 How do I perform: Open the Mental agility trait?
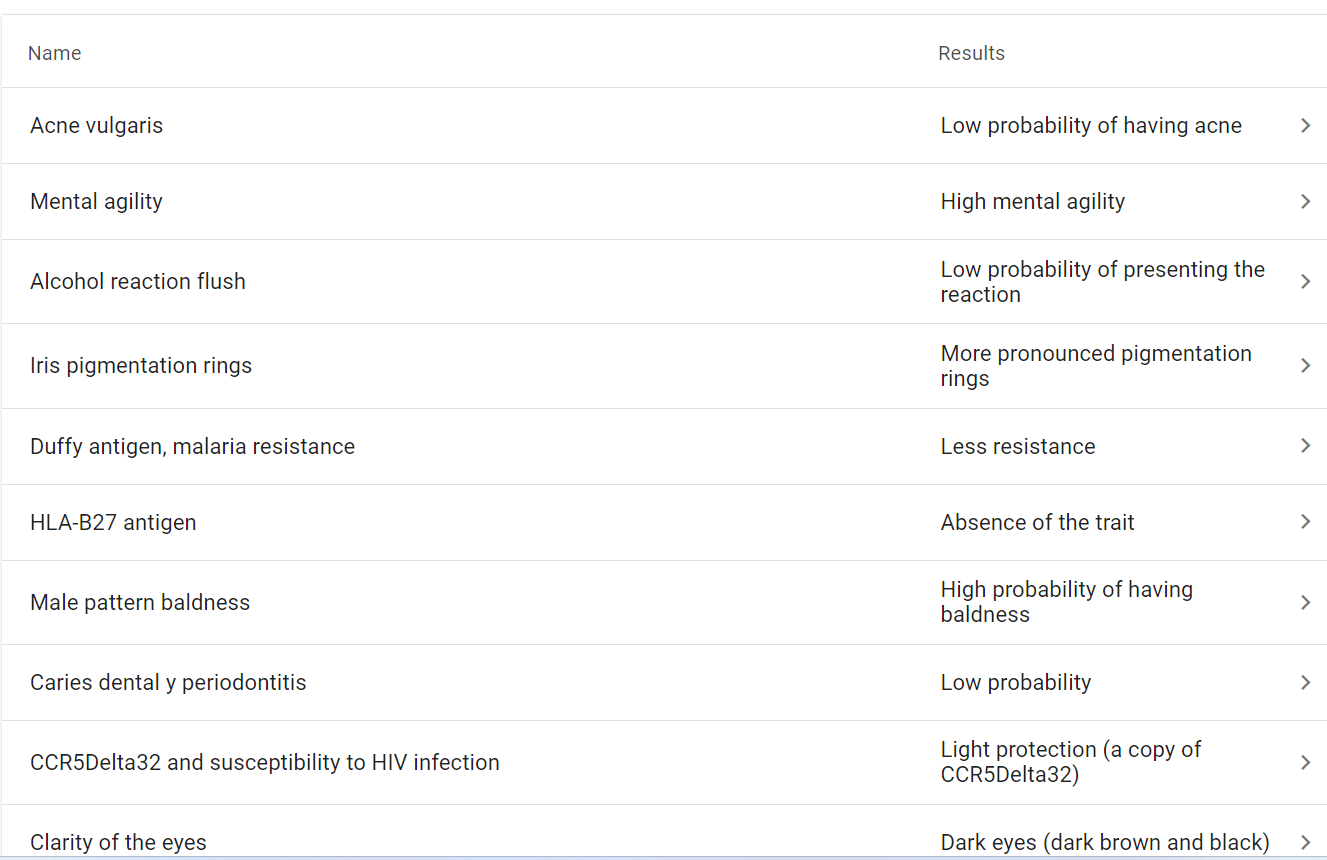(96, 201)
